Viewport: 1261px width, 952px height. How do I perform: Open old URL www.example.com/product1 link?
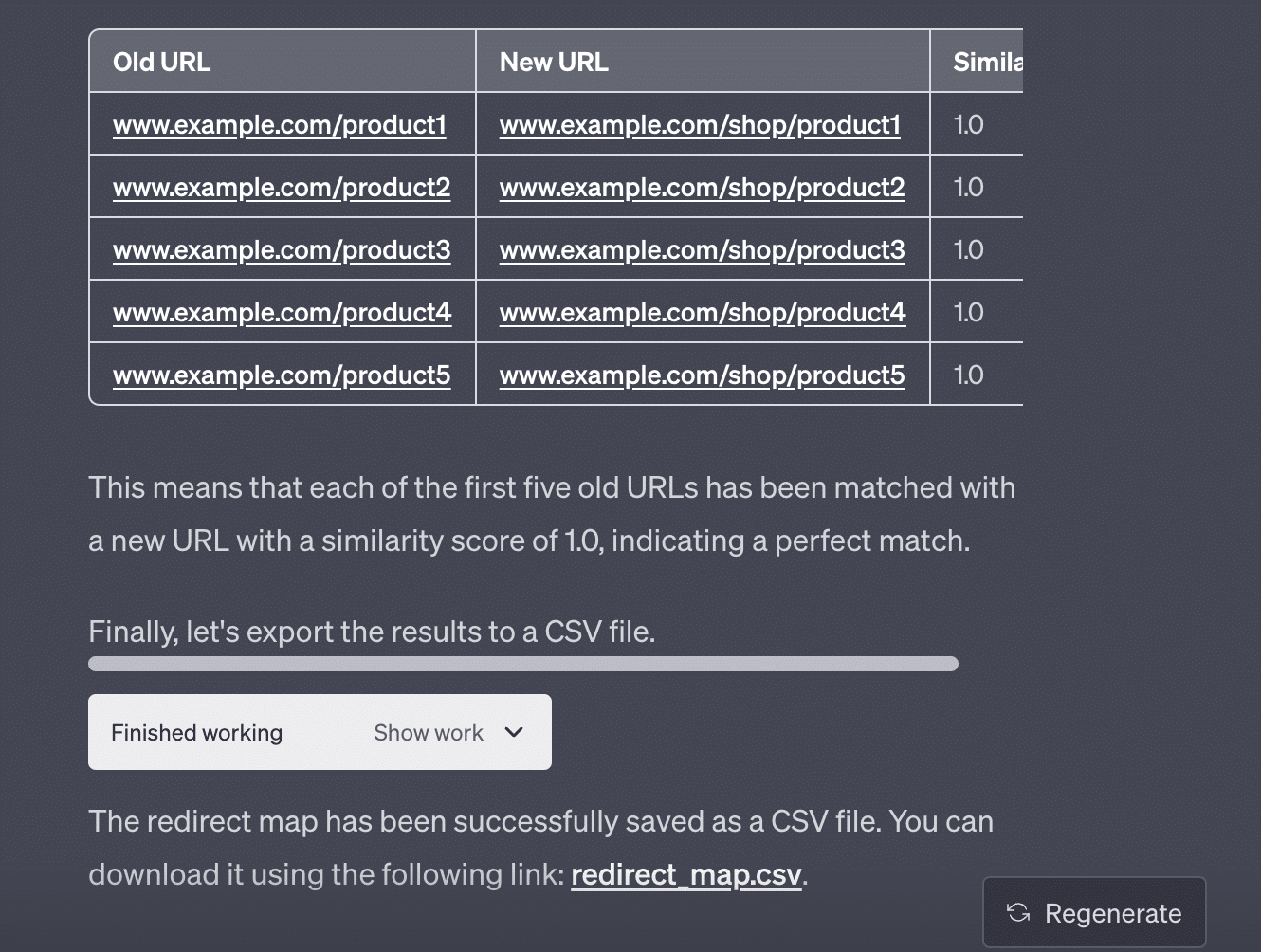click(x=280, y=125)
